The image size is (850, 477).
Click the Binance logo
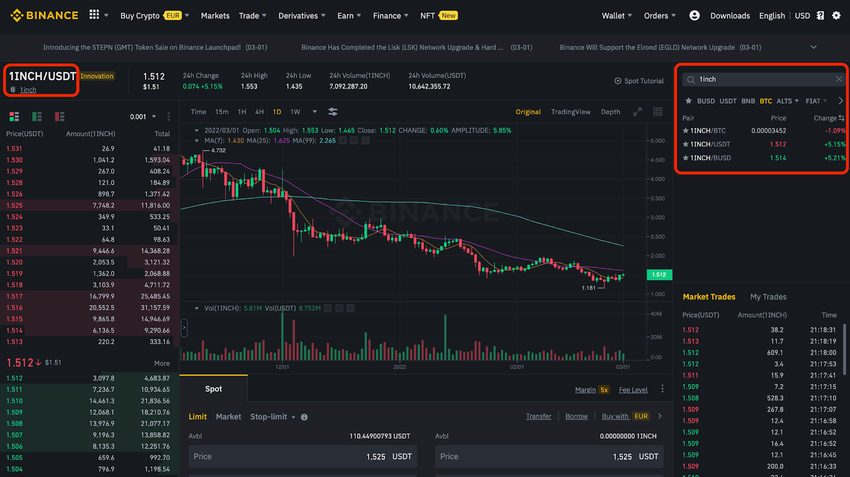pos(44,15)
